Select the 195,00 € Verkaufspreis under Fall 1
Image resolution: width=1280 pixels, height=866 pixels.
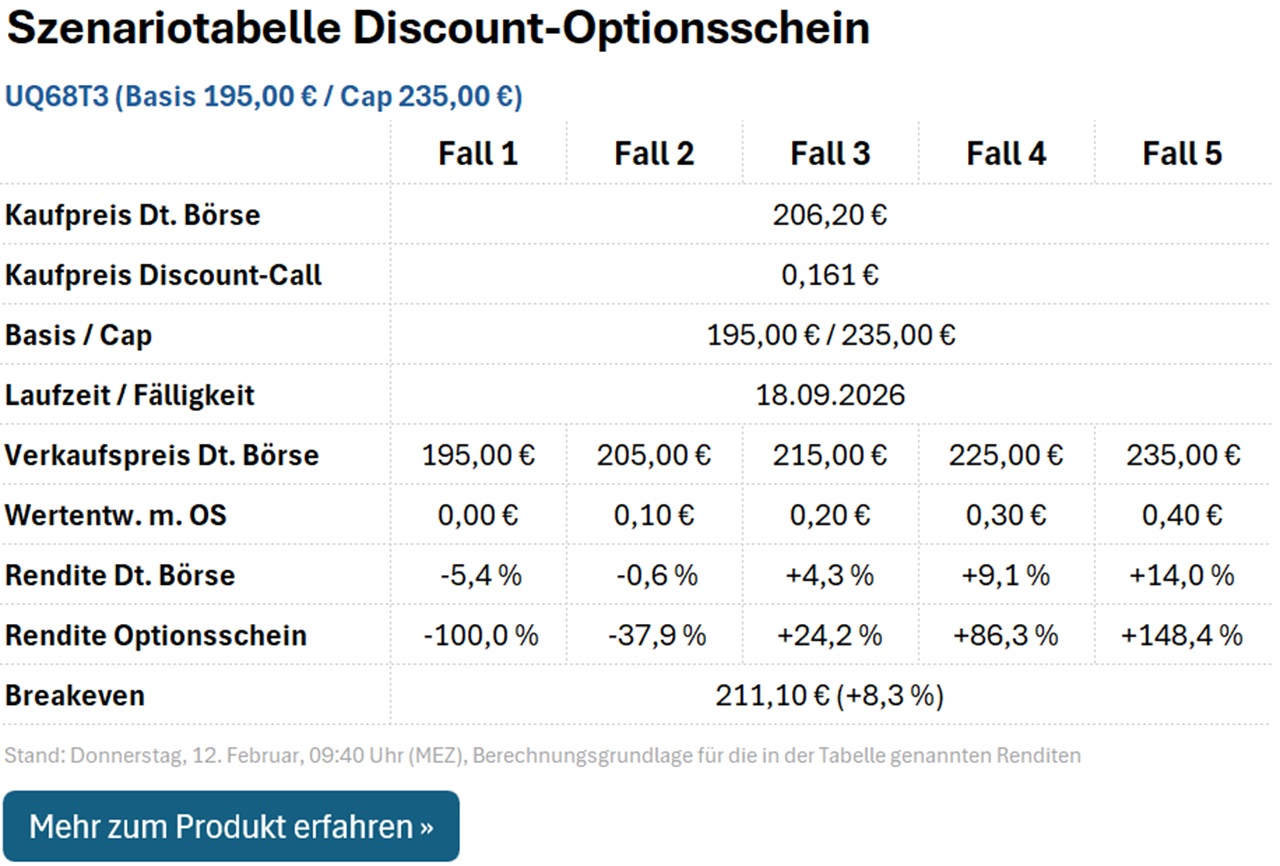478,454
